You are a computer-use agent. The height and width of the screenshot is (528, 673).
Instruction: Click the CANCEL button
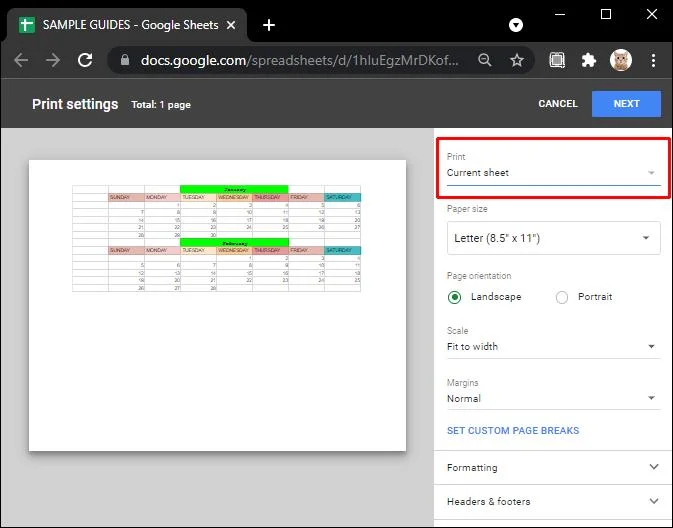558,104
